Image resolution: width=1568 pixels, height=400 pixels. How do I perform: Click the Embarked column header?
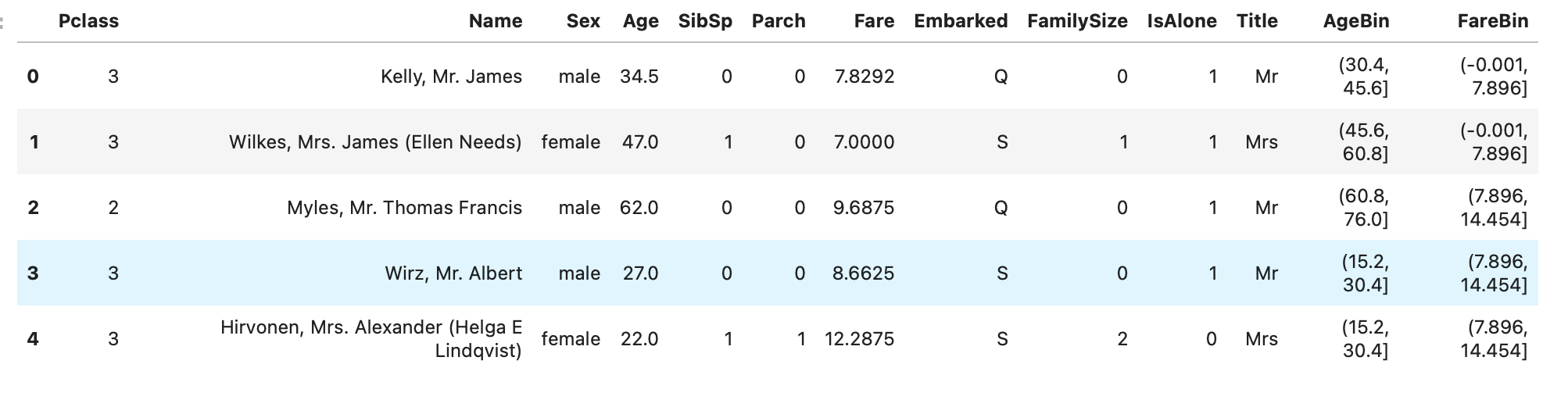(x=961, y=21)
